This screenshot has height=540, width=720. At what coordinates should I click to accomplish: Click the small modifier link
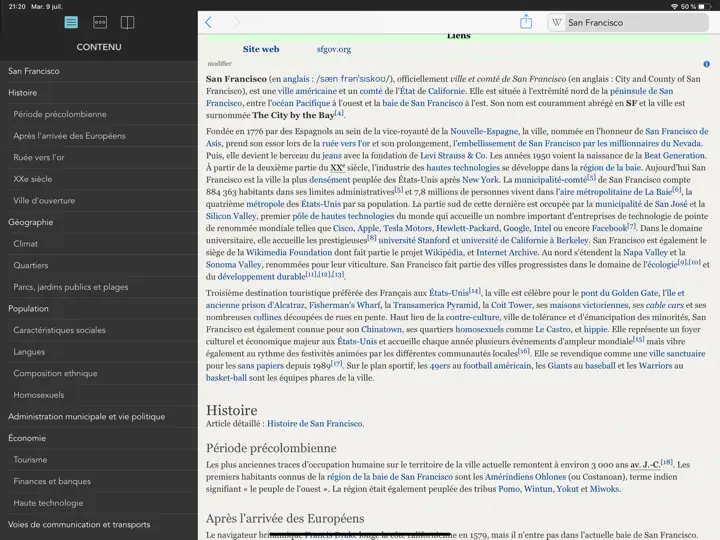pos(219,64)
